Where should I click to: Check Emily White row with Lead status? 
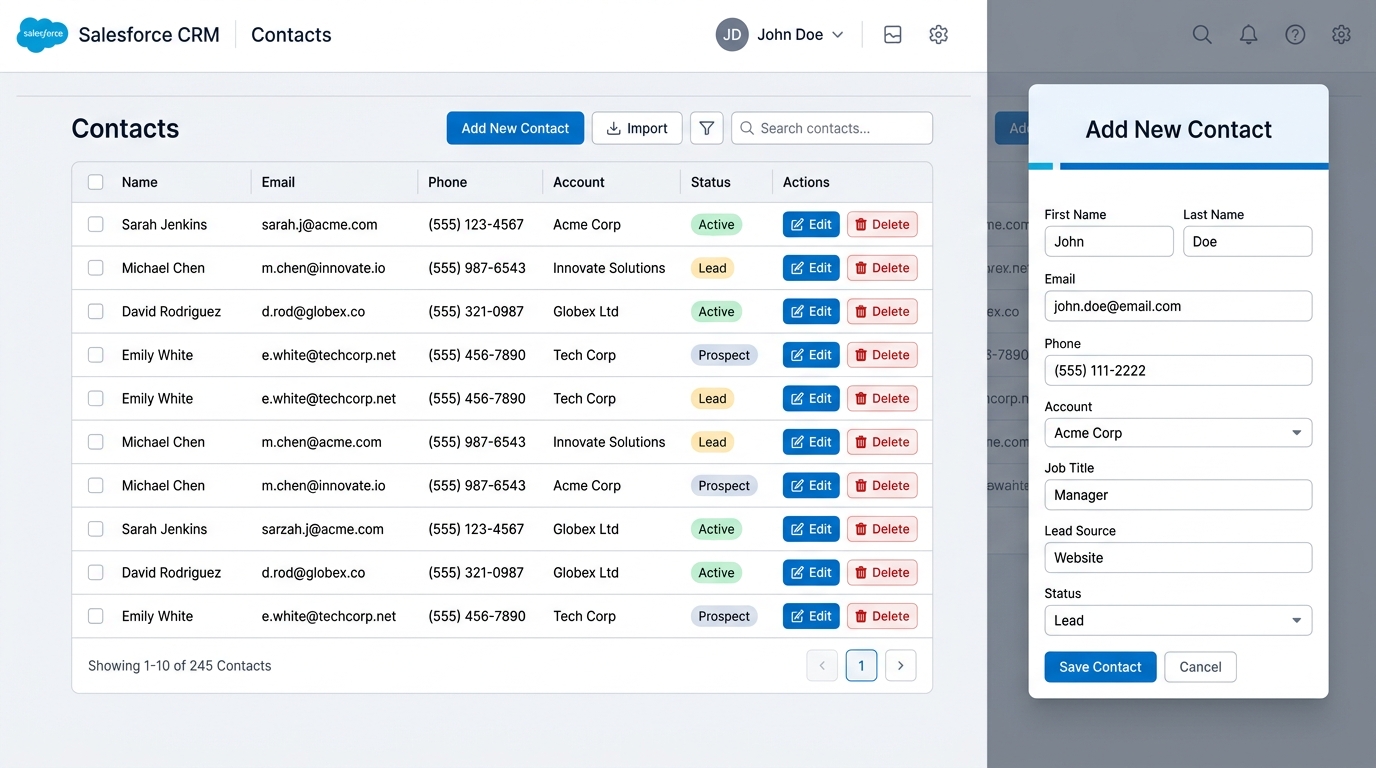96,398
